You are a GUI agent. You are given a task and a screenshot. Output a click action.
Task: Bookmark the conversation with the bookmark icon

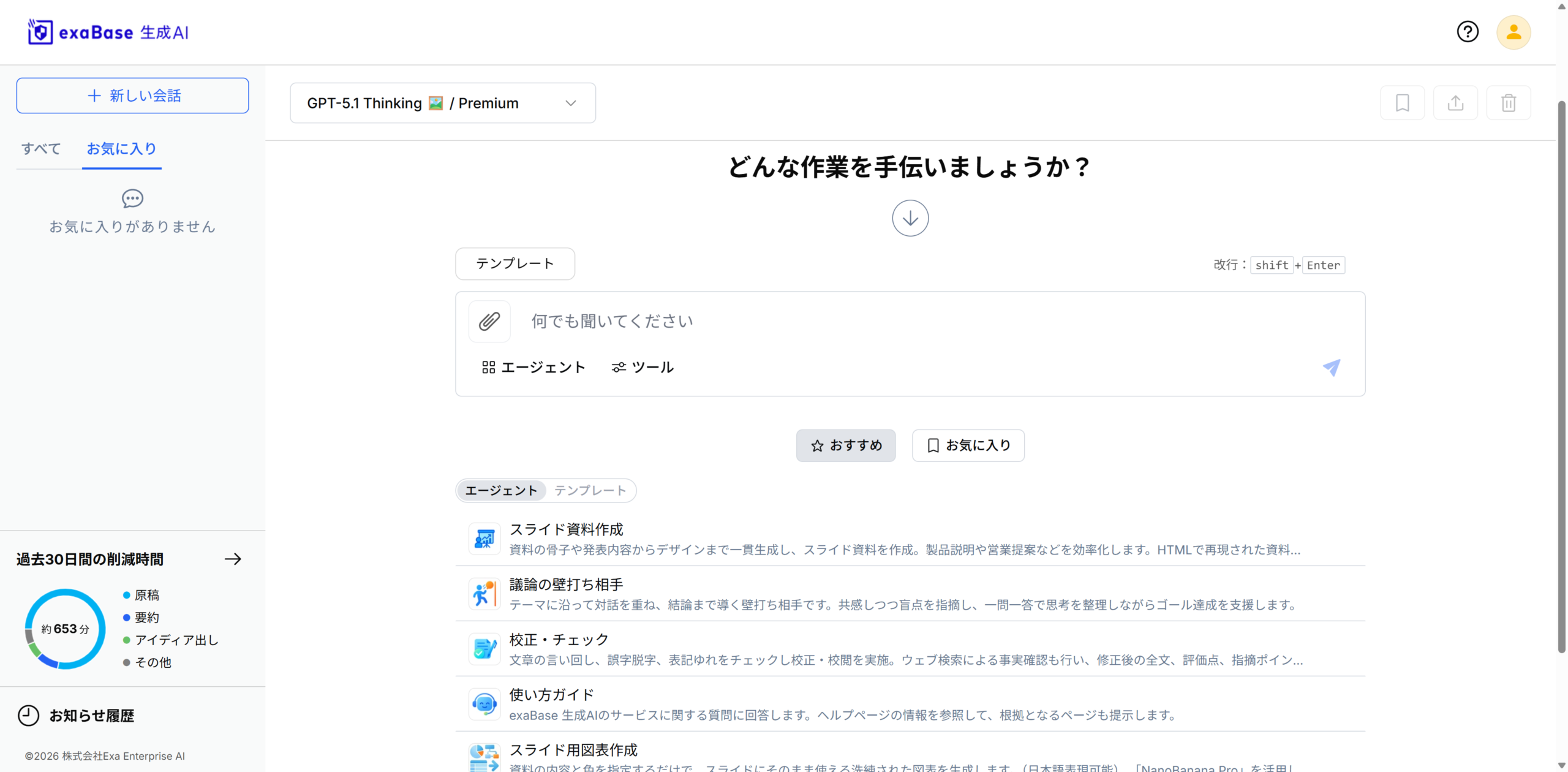1403,102
